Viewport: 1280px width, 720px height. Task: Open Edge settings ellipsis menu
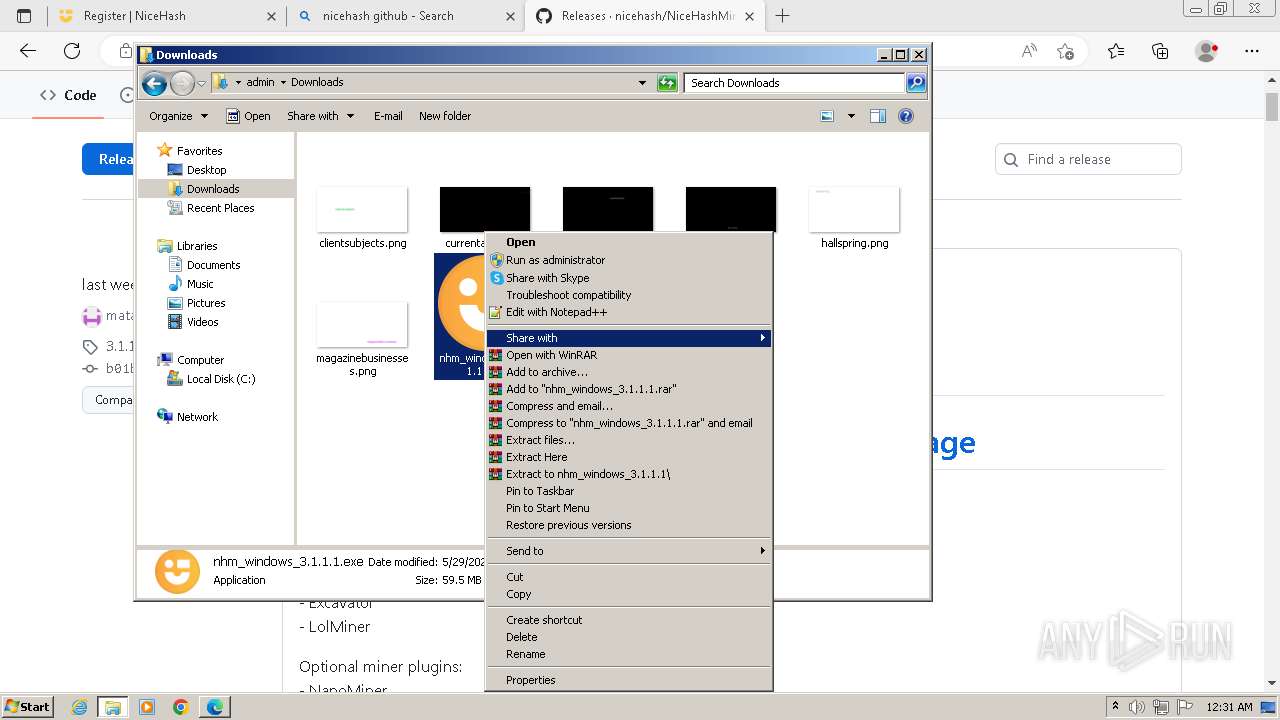pos(1252,51)
